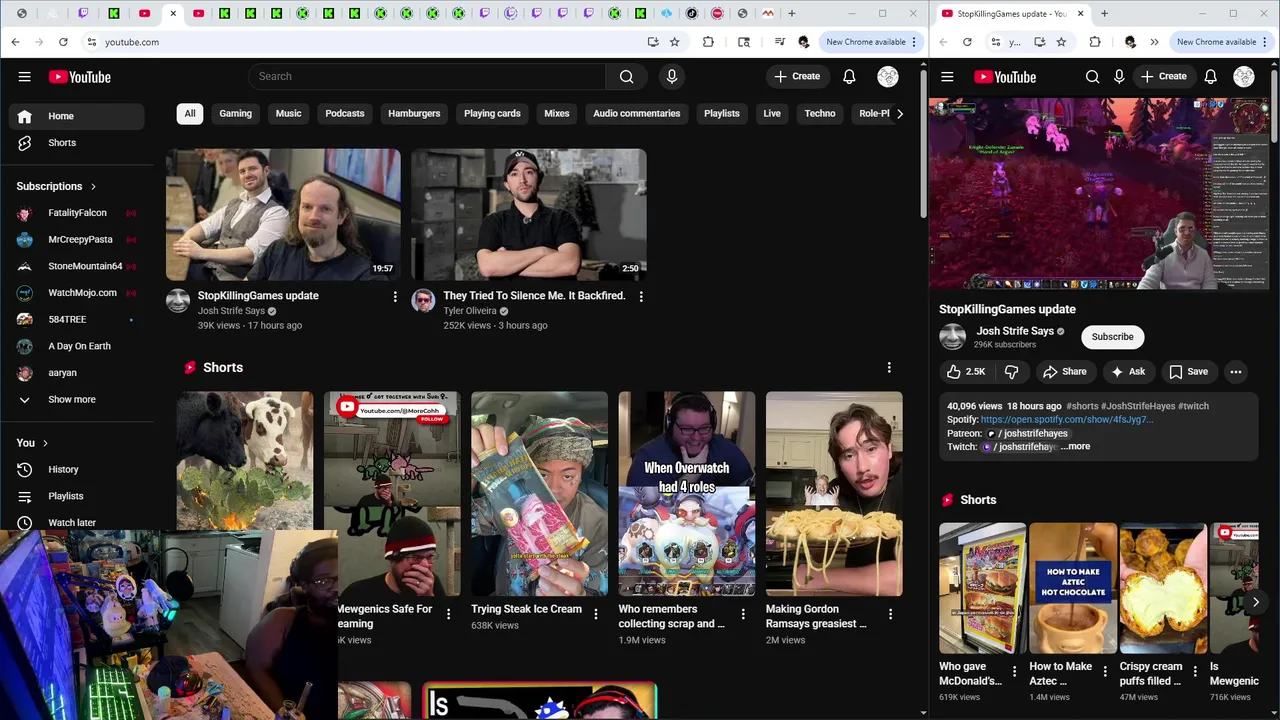This screenshot has width=1280, height=720.
Task: Select the Playing cards filter chip
Action: (x=492, y=113)
